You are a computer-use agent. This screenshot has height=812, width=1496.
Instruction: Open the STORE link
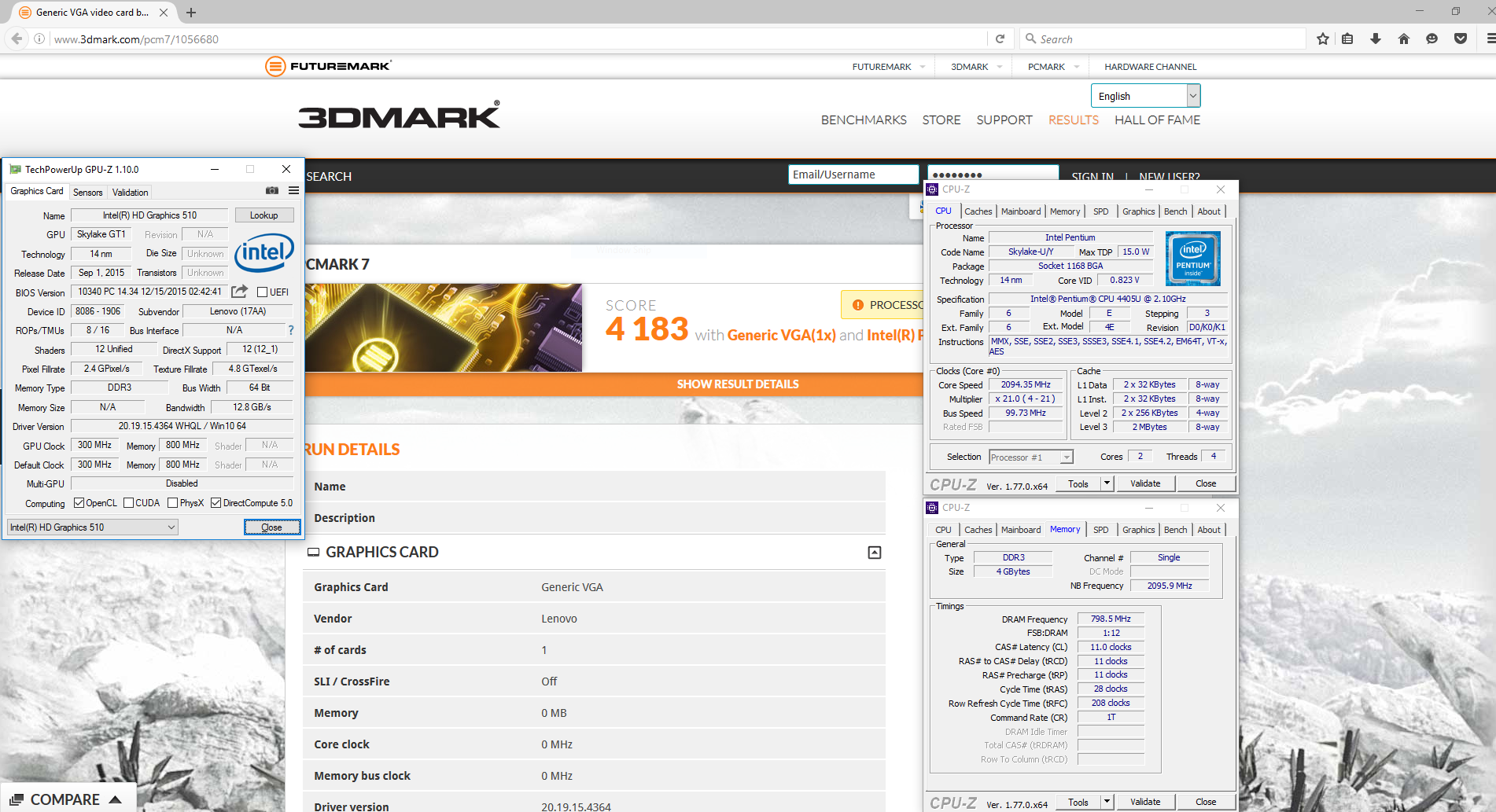point(941,120)
